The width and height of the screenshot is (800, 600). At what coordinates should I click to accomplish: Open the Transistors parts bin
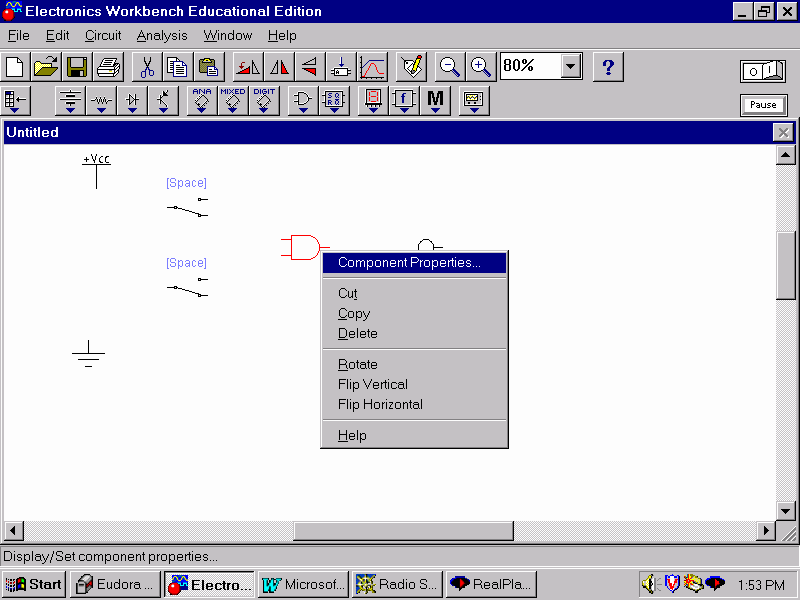click(x=163, y=101)
